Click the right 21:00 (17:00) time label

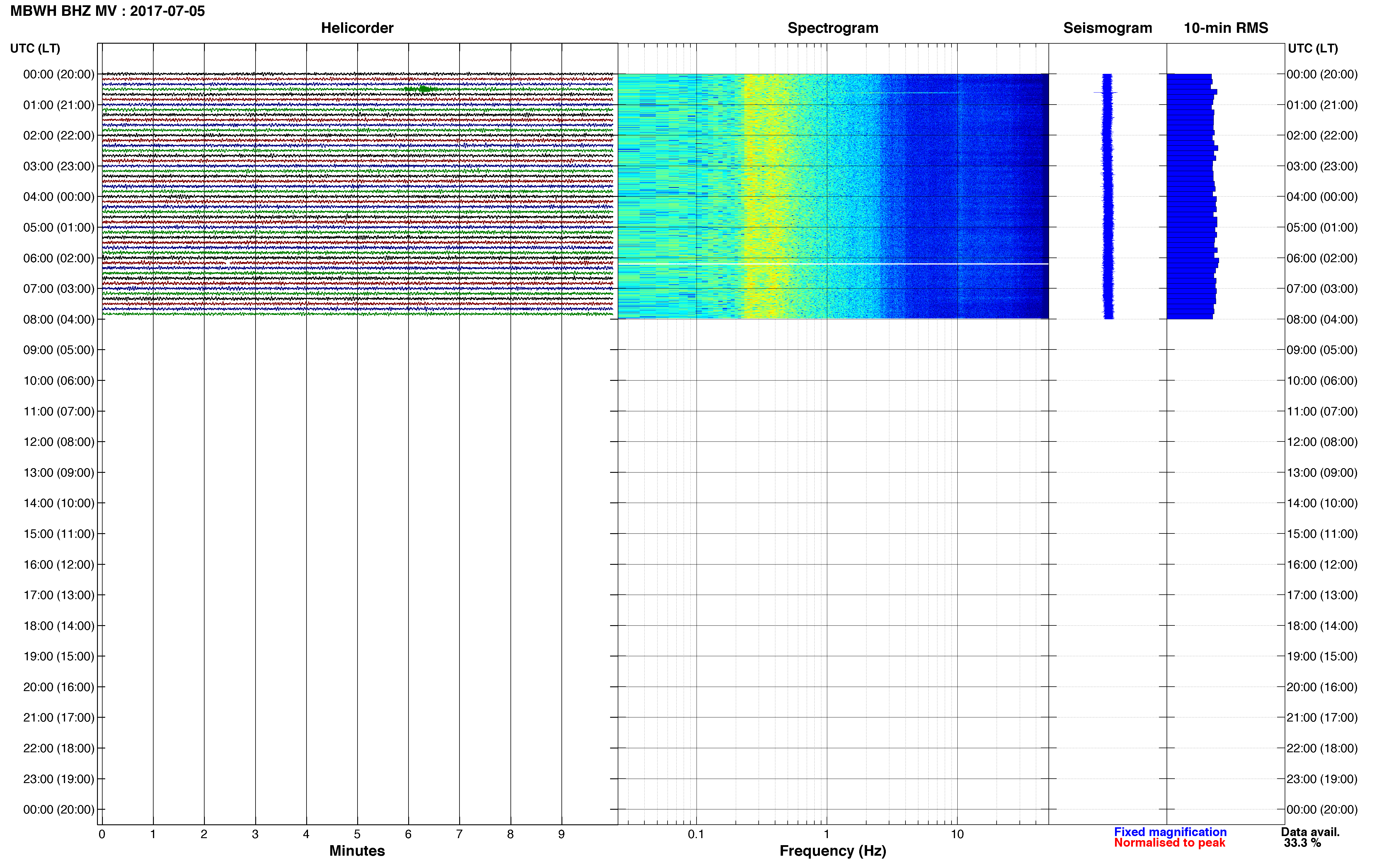click(x=1322, y=718)
